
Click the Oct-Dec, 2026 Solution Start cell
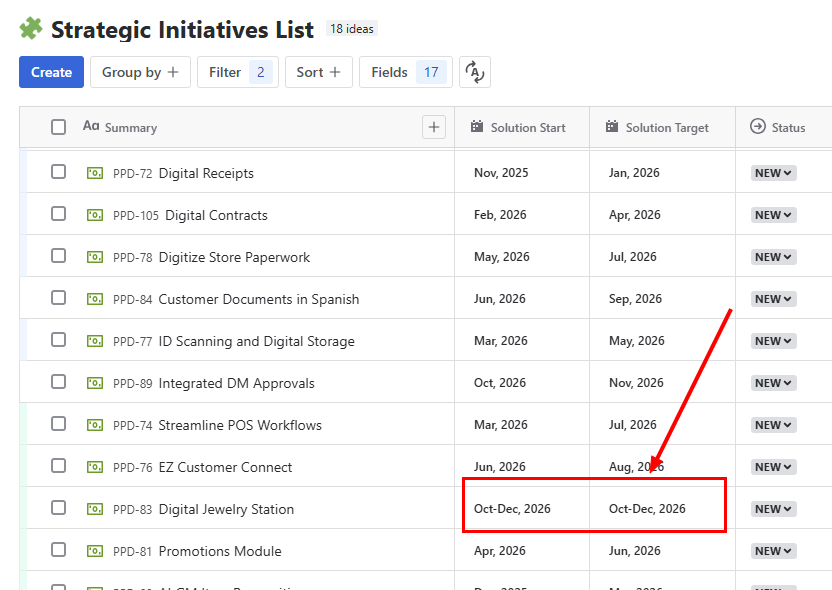coord(512,509)
